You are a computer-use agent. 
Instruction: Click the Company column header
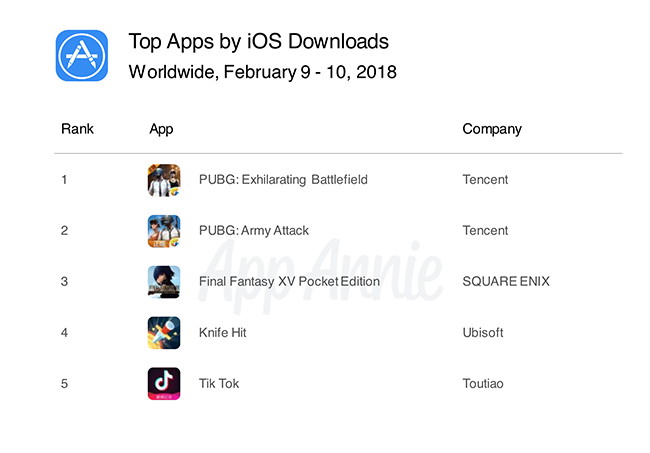pos(492,129)
